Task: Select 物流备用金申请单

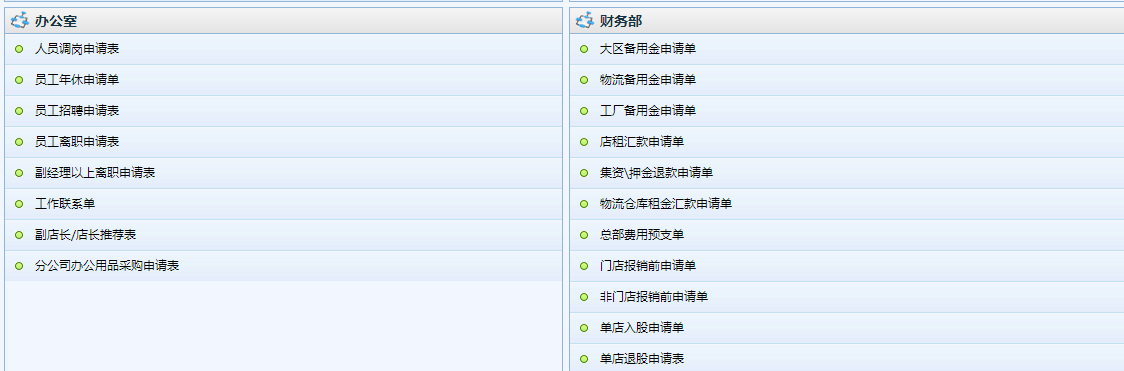Action: click(648, 80)
